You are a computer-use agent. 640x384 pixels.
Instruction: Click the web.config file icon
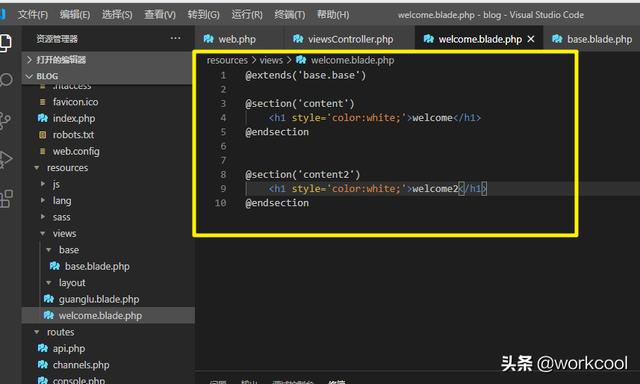(x=42, y=151)
